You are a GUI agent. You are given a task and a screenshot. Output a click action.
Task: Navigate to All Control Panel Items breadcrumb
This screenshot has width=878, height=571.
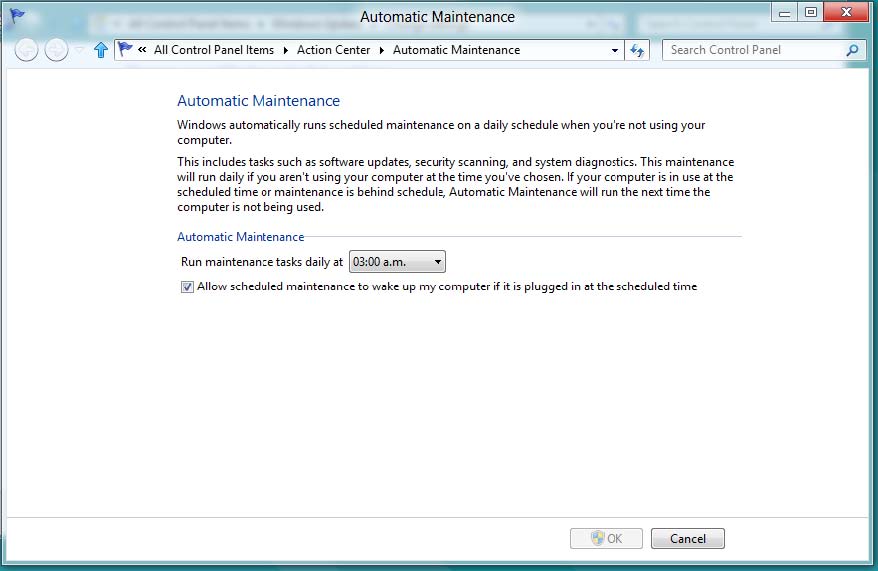point(213,50)
